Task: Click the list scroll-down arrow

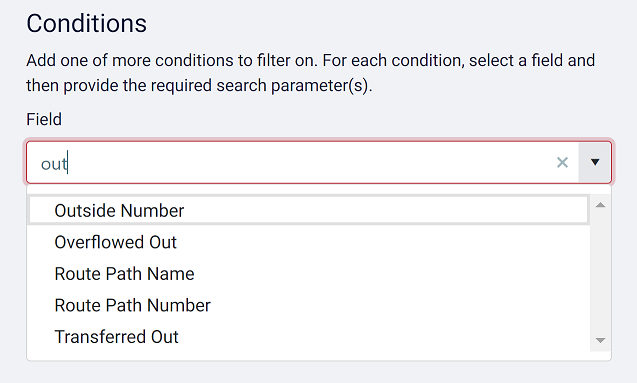Action: [600, 340]
